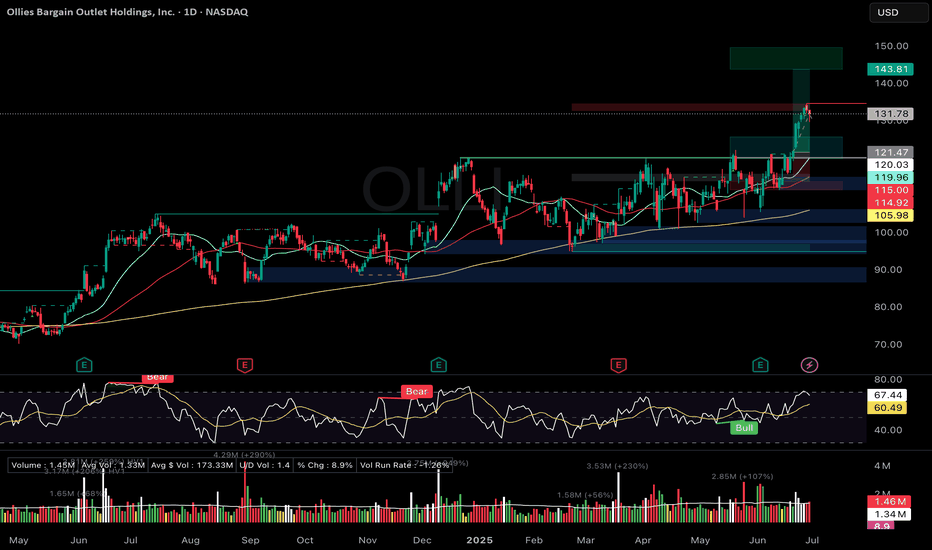Screen dimensions: 932x550
Task: Click the green earnings marker near June 2025
Action: (760, 365)
